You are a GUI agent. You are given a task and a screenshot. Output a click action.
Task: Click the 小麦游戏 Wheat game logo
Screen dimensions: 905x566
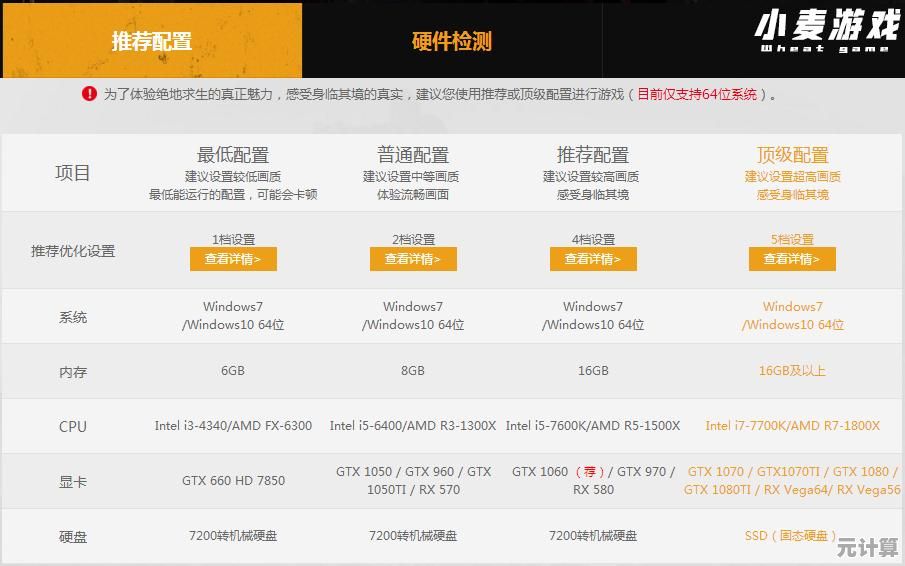tap(825, 33)
